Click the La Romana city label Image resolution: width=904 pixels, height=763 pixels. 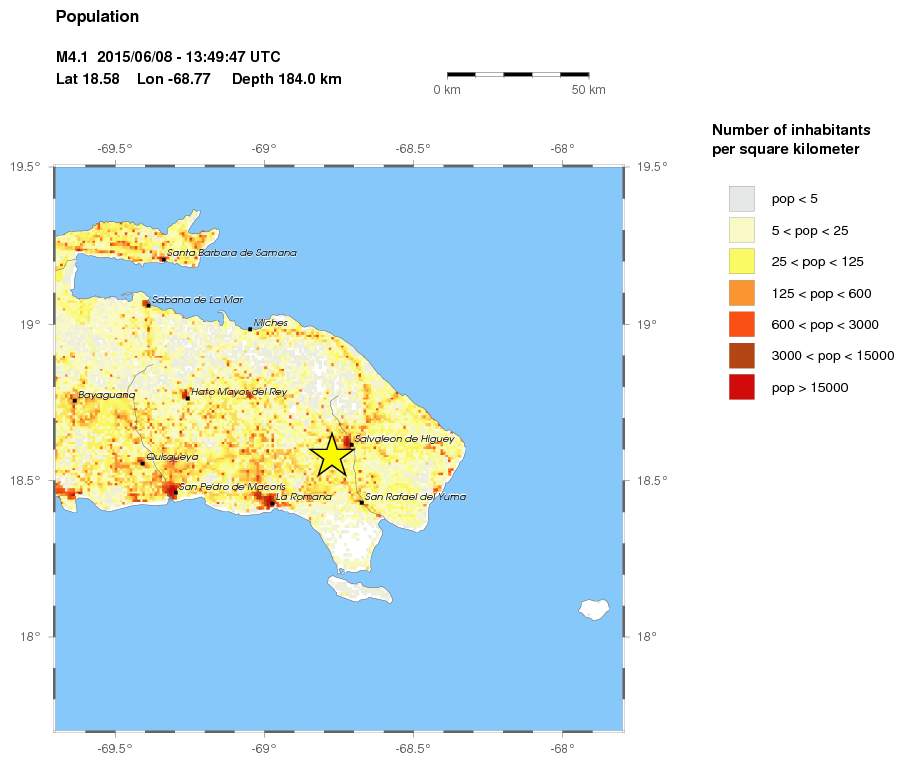[305, 496]
